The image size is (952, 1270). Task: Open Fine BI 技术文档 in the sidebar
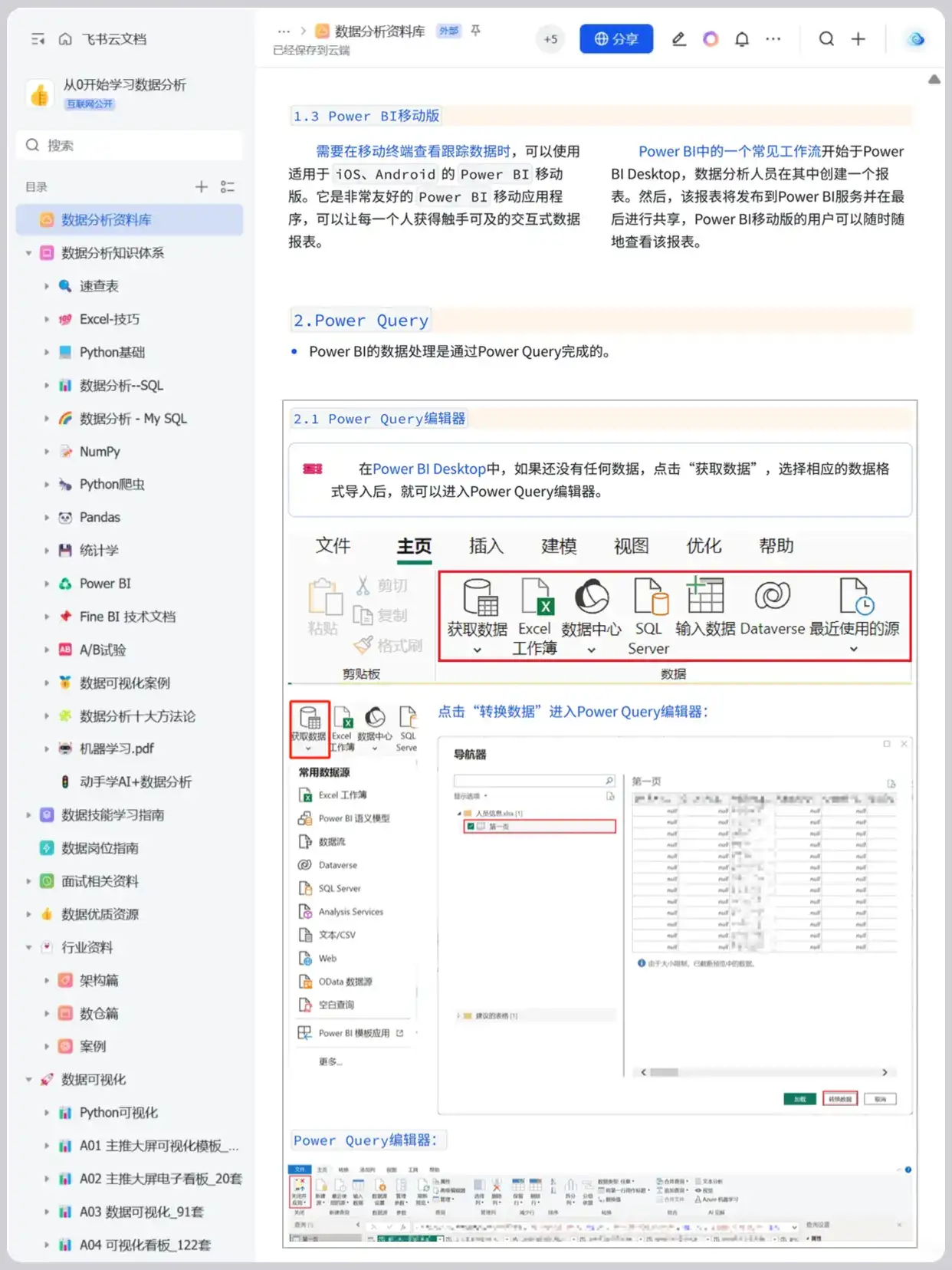[x=127, y=617]
